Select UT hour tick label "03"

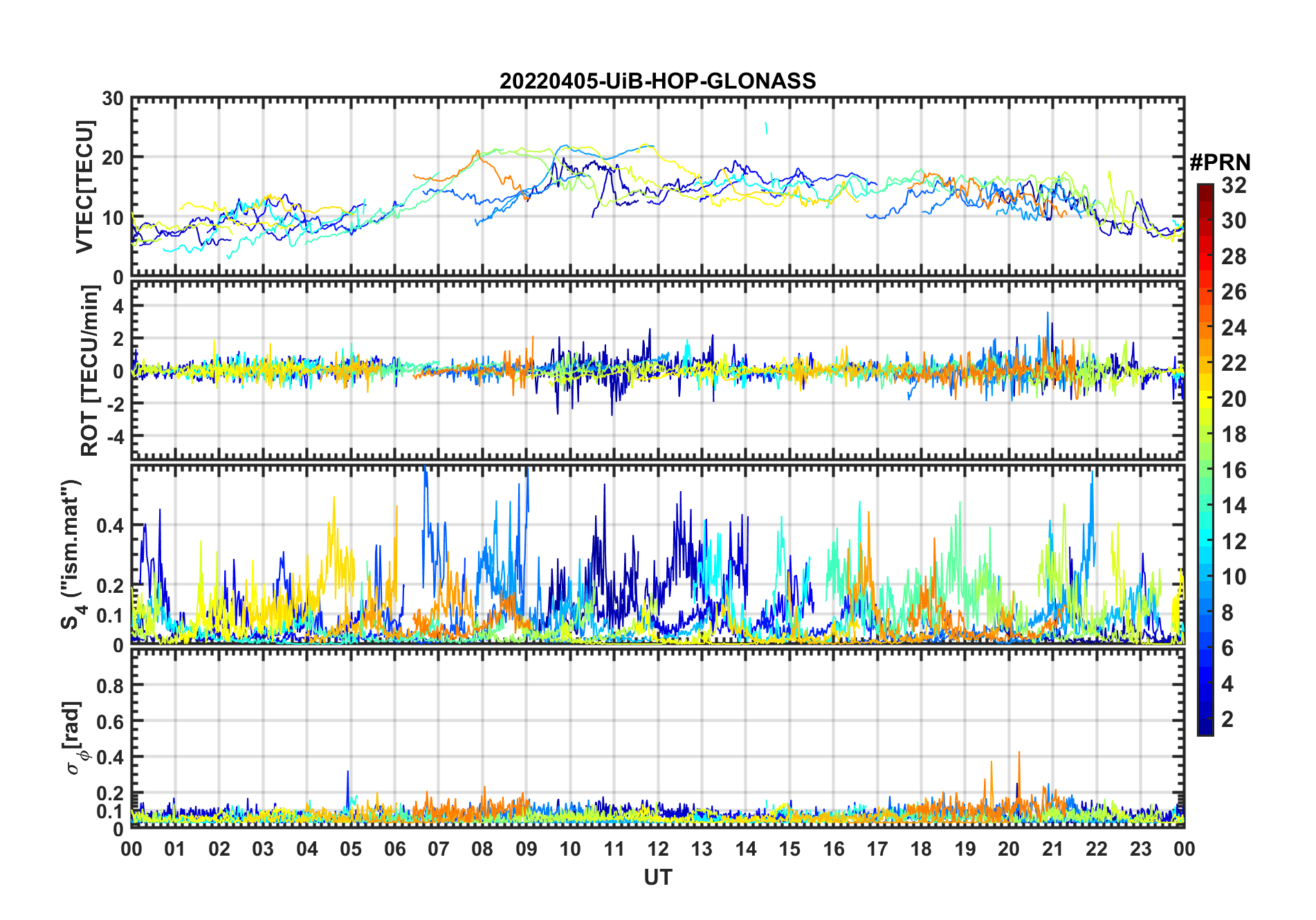click(x=263, y=849)
